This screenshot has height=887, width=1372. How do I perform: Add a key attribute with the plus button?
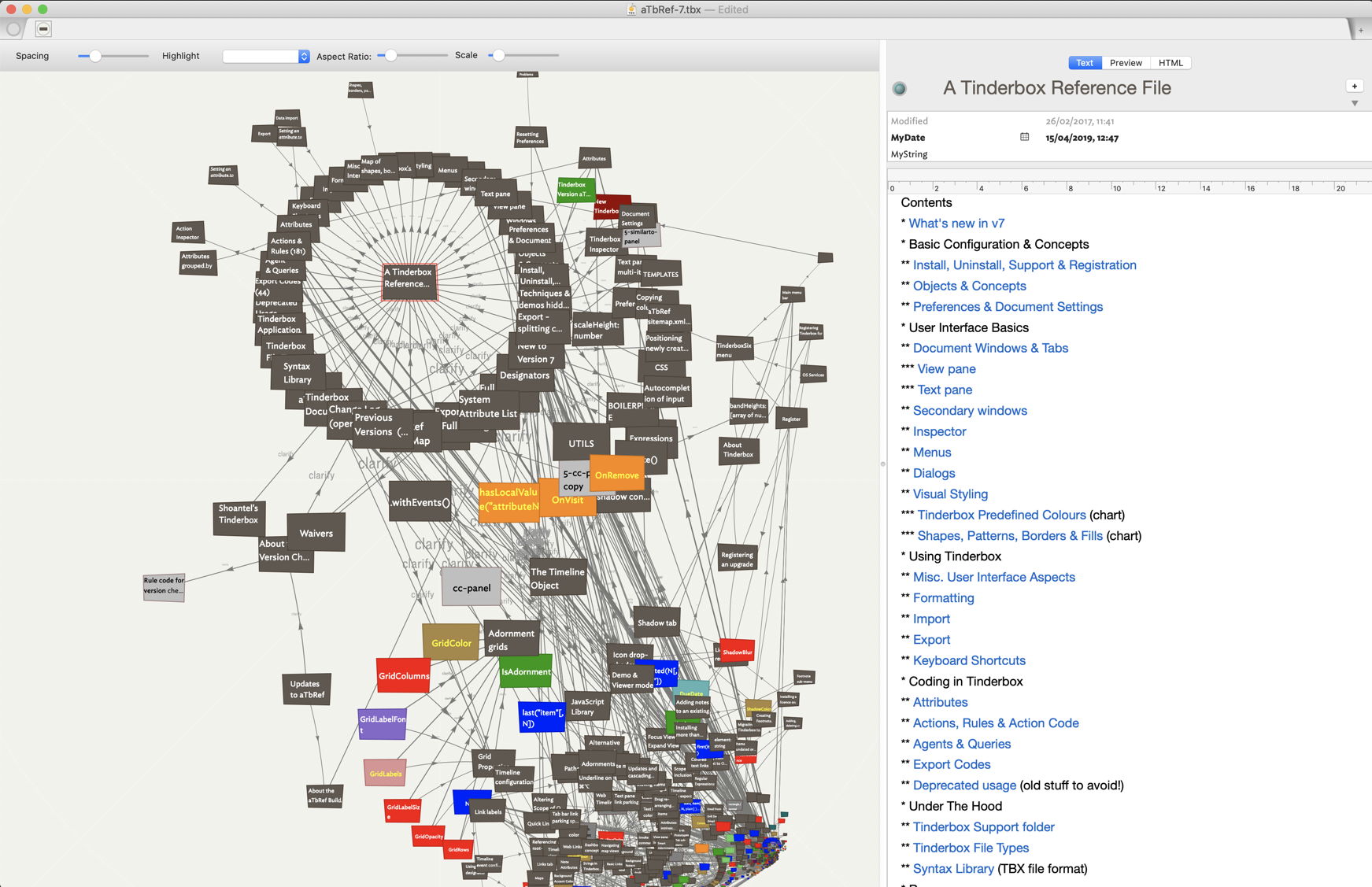tap(1354, 86)
